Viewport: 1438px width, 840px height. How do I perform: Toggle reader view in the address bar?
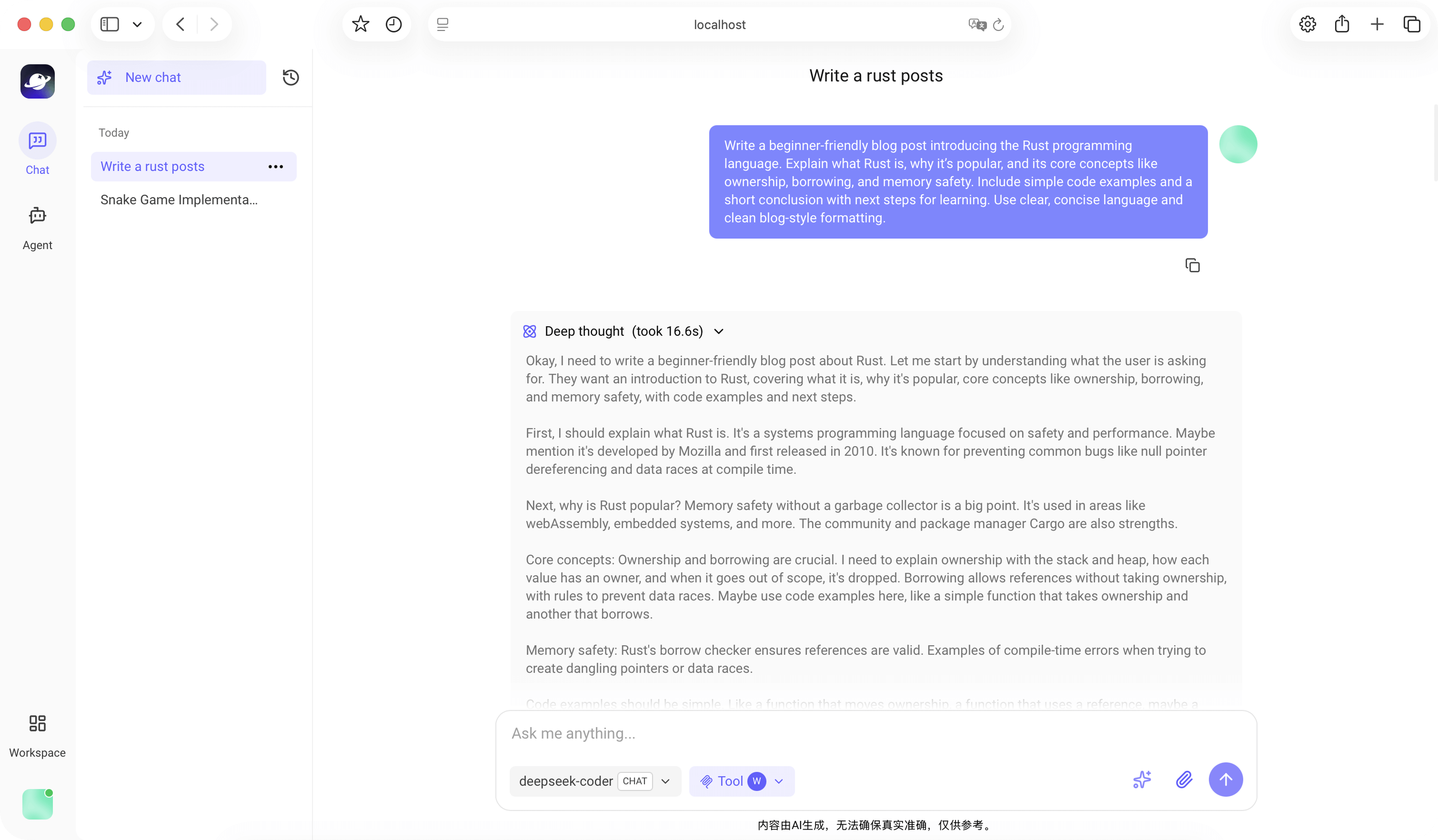(442, 25)
